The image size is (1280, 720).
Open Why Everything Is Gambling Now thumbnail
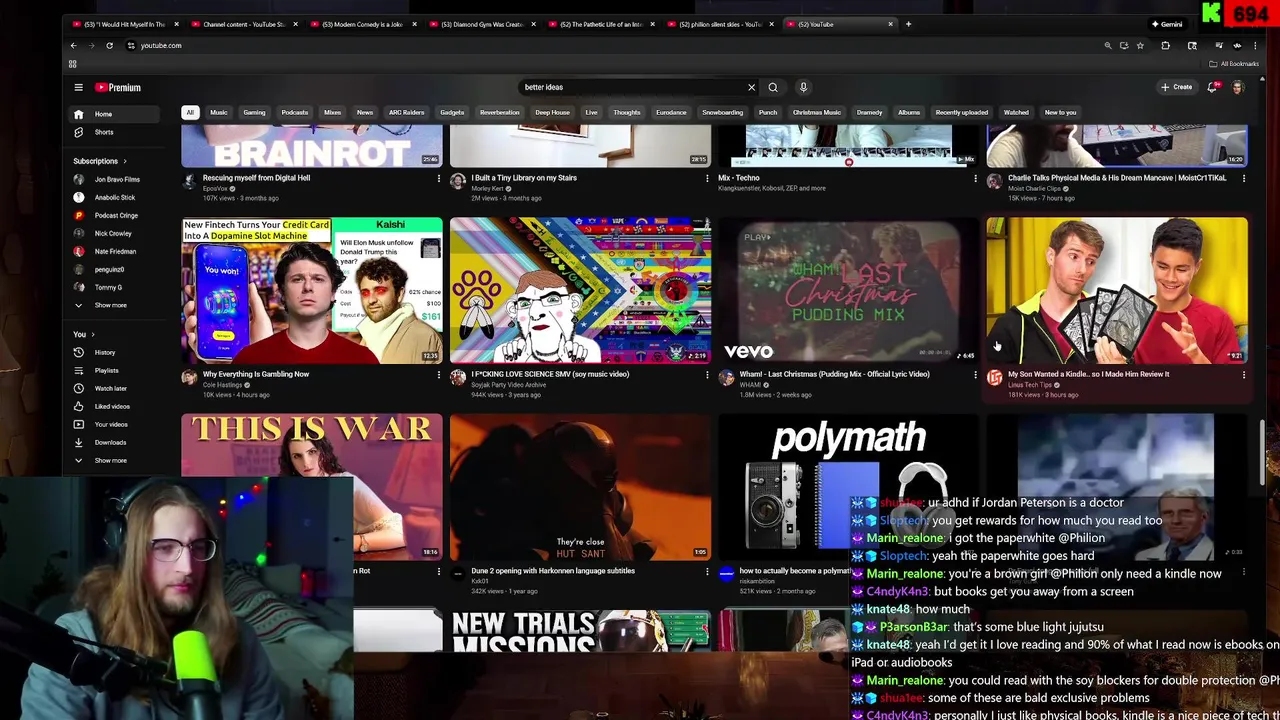[x=312, y=290]
